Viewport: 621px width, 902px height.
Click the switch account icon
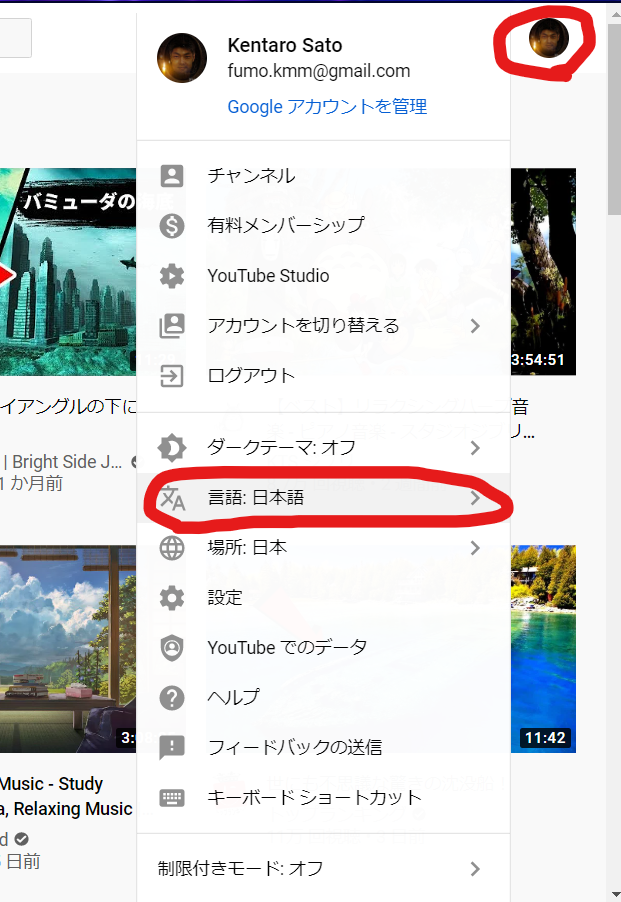tap(172, 326)
